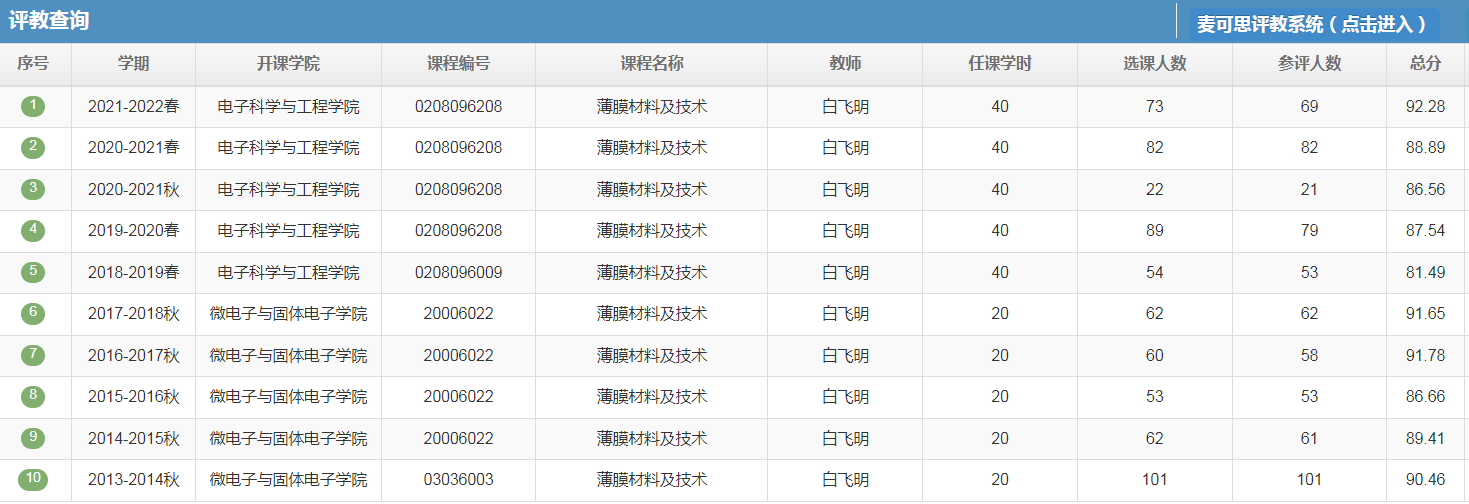
Task: Click course number 0208096009 cell
Action: (458, 272)
